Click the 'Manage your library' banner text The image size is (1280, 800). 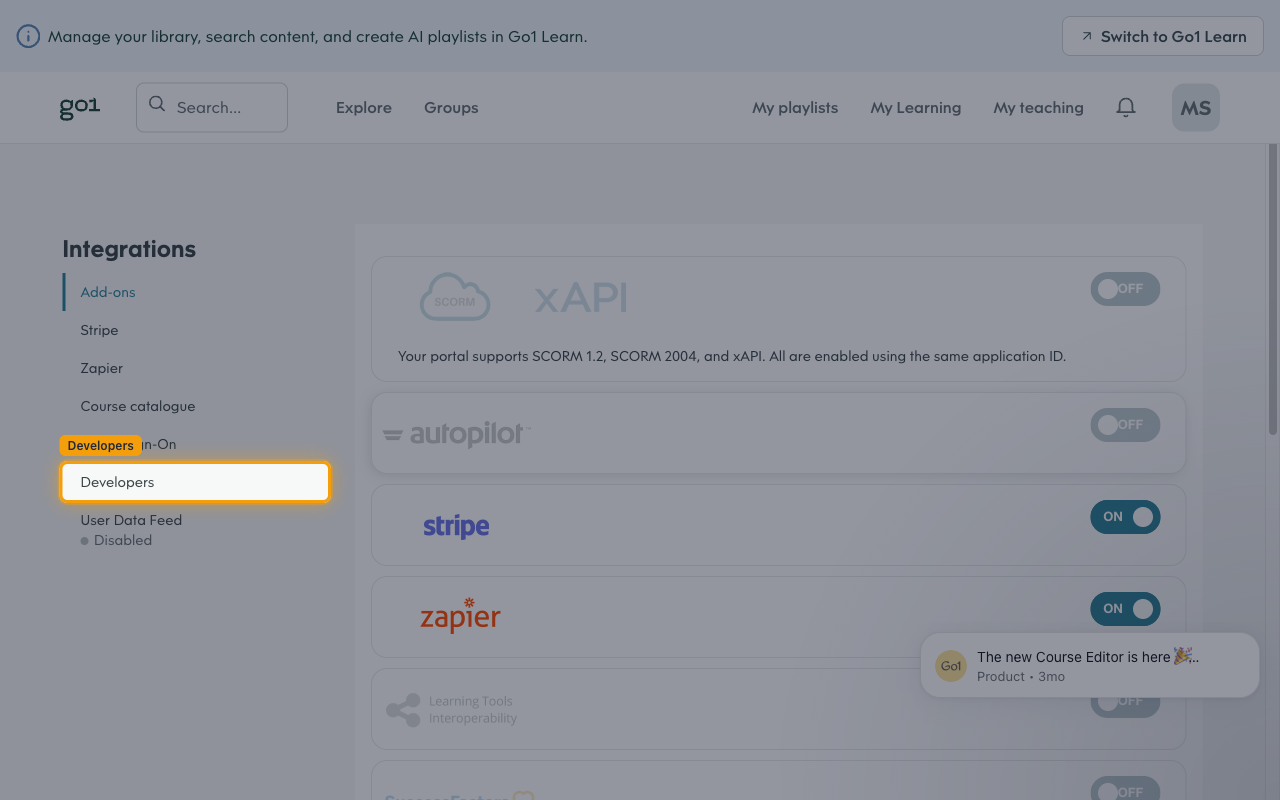click(x=318, y=37)
